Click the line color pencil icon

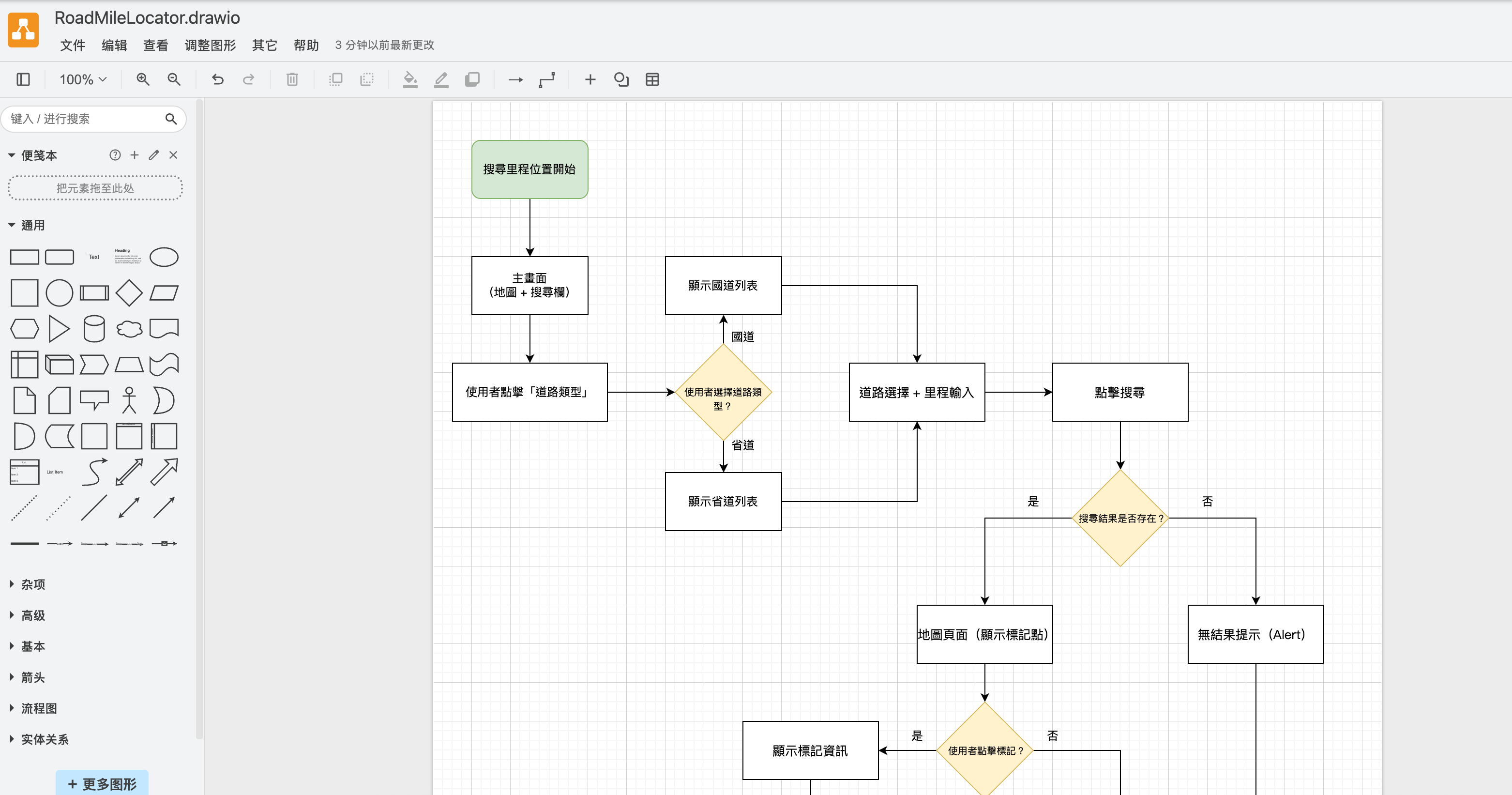pos(441,79)
